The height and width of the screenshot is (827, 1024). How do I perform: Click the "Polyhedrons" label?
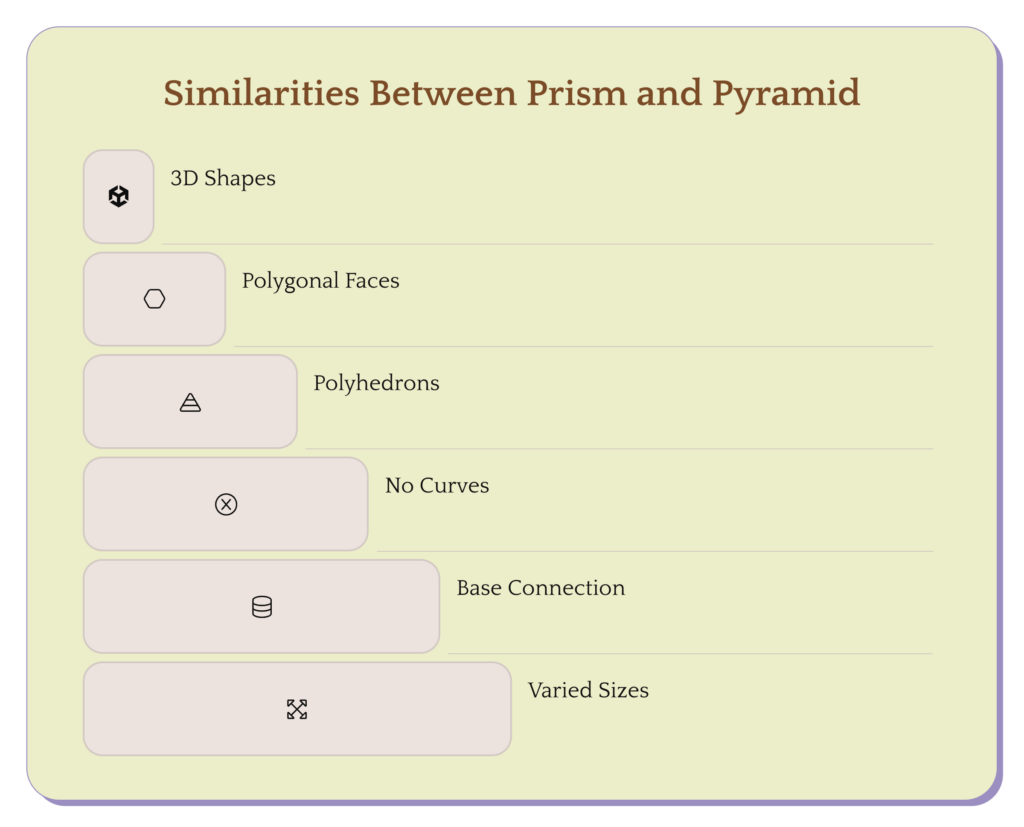point(376,383)
